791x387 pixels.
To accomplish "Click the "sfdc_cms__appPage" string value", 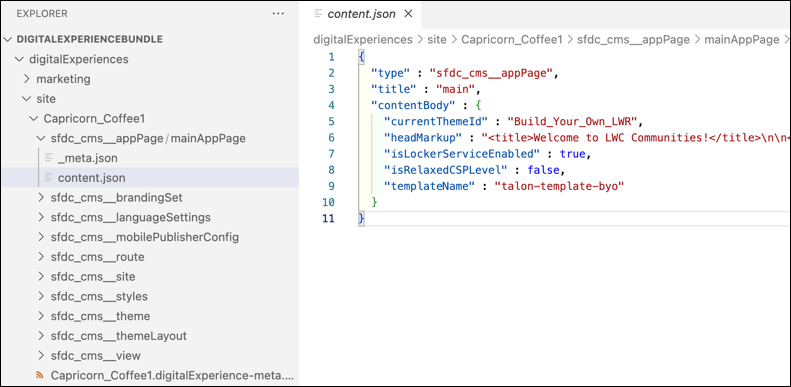I will pyautogui.click(x=492, y=73).
